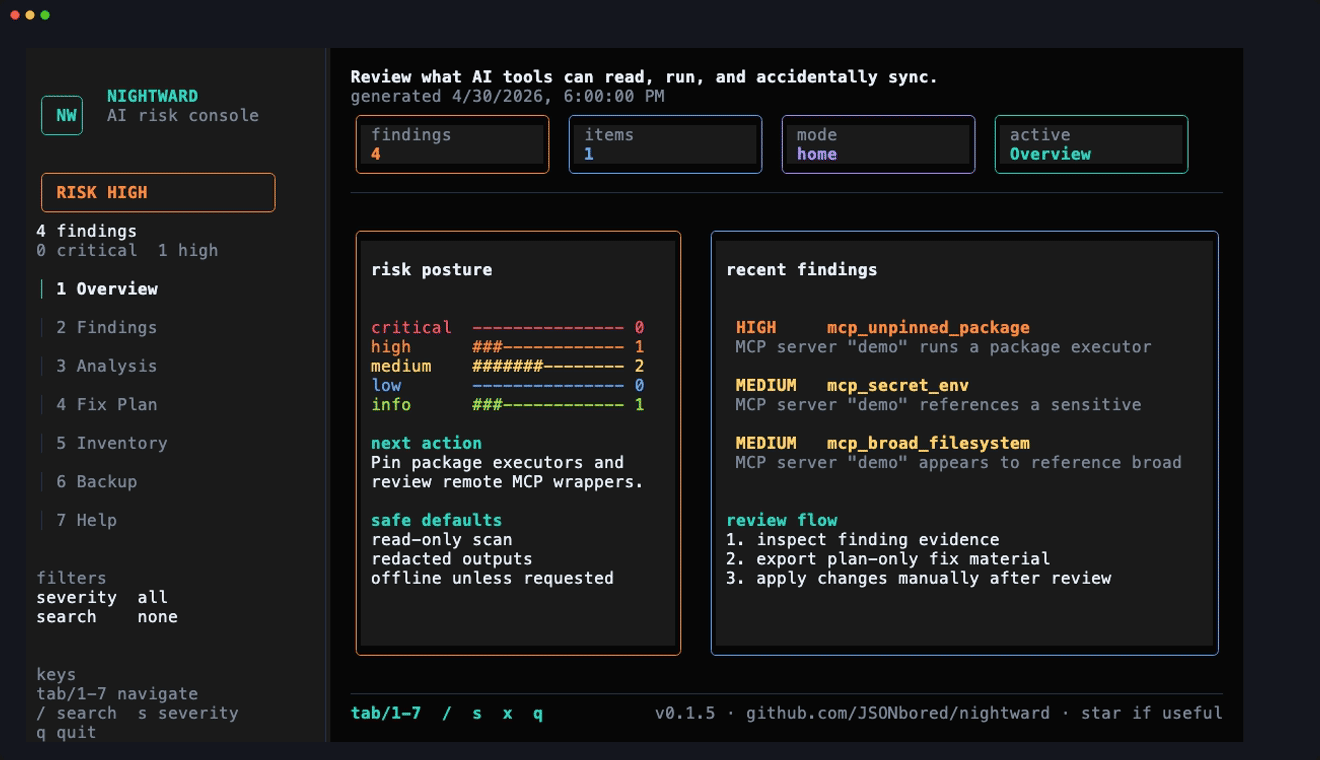This screenshot has width=1320, height=760.
Task: Switch to 3 Analysis view
Action: coord(106,366)
